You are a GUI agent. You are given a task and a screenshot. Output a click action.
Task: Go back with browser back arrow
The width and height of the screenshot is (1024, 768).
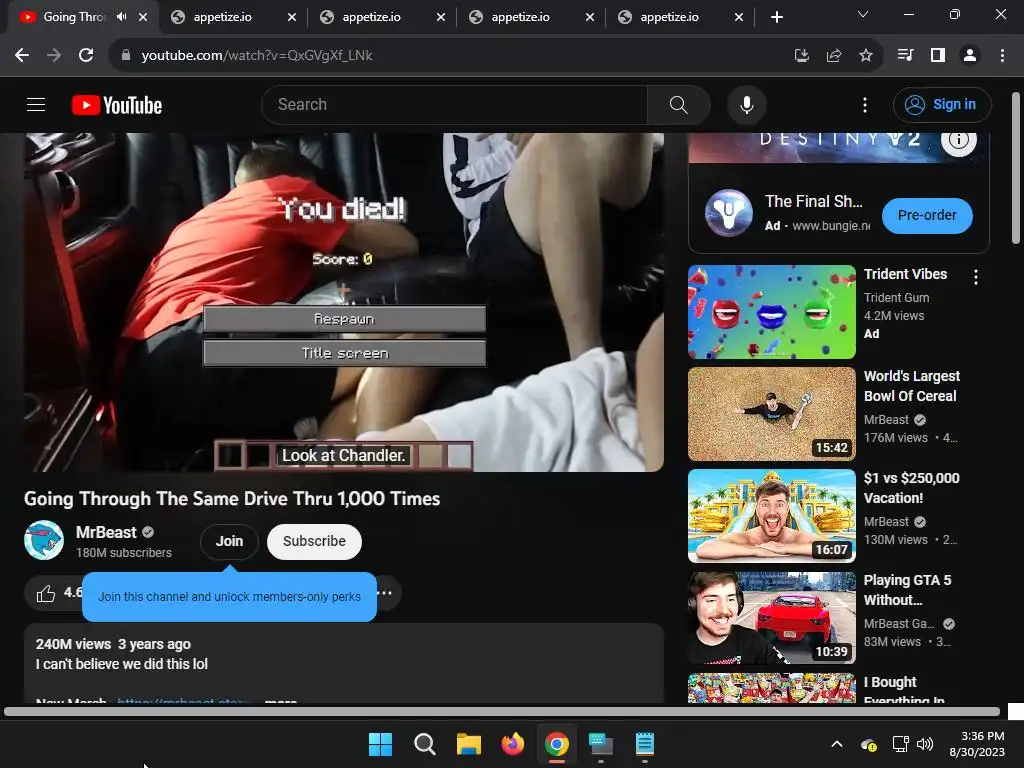point(22,56)
